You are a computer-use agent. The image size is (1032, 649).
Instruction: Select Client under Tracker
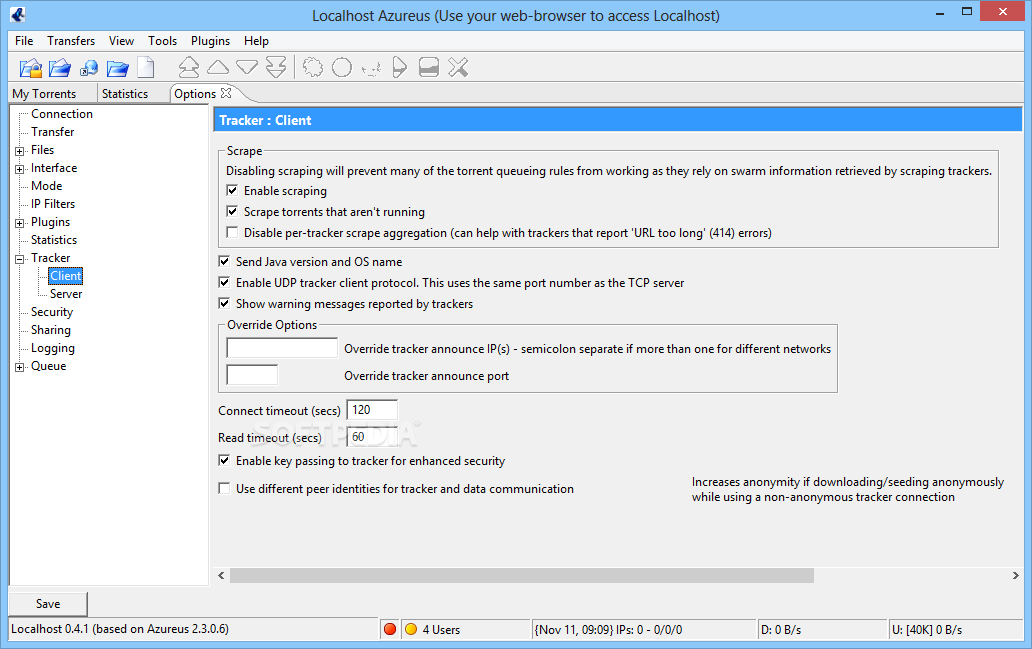(x=66, y=276)
